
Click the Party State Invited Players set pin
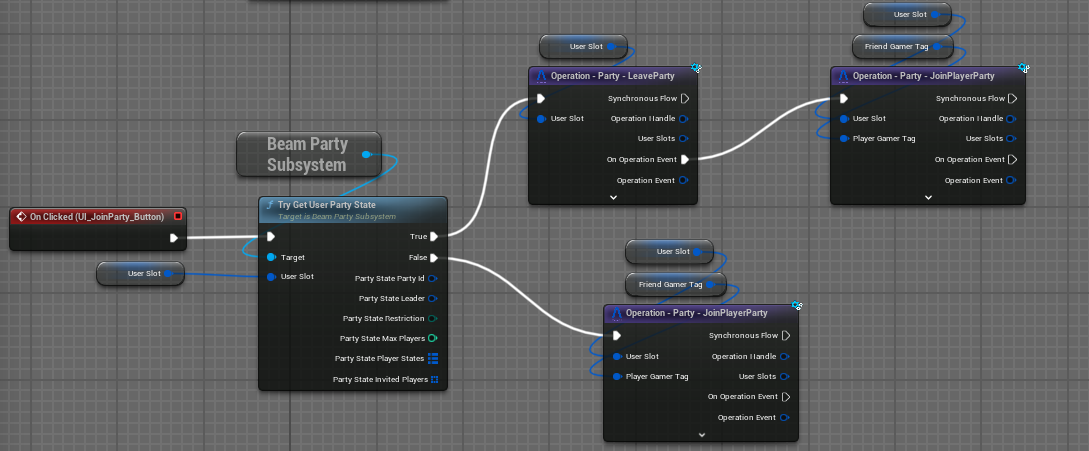434,380
